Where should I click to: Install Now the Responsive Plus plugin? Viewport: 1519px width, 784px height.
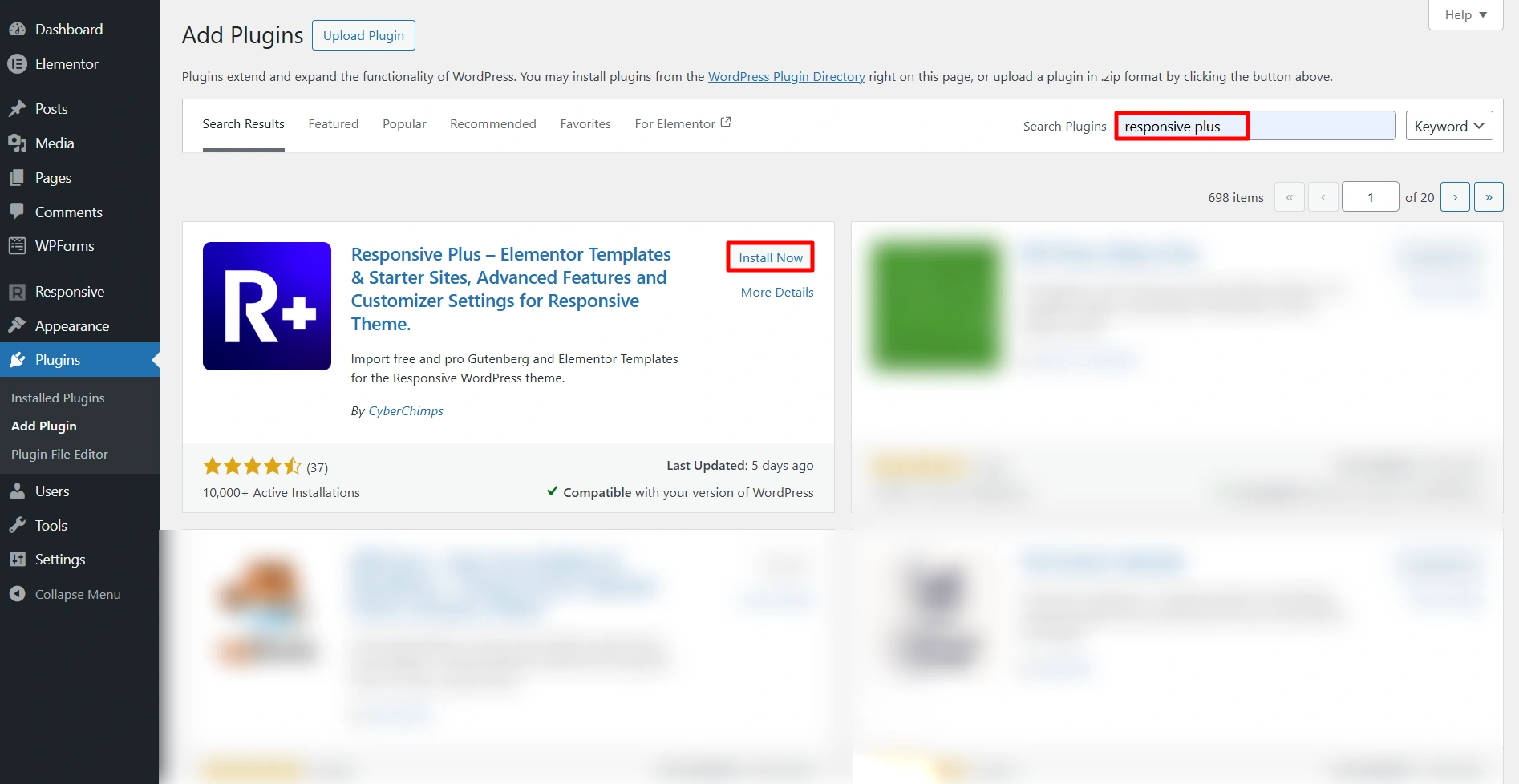pyautogui.click(x=770, y=257)
